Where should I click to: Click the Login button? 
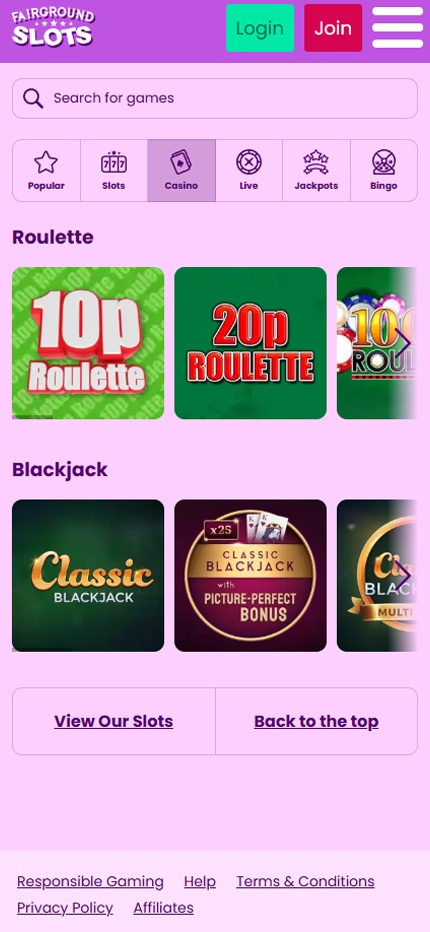coord(260,28)
